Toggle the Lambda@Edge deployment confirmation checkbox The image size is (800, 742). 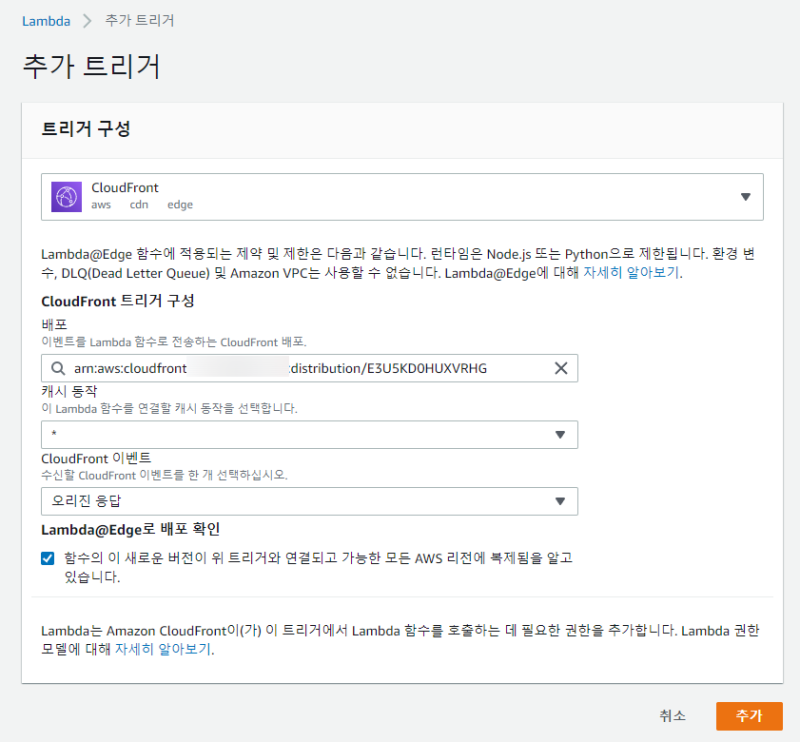[48, 558]
